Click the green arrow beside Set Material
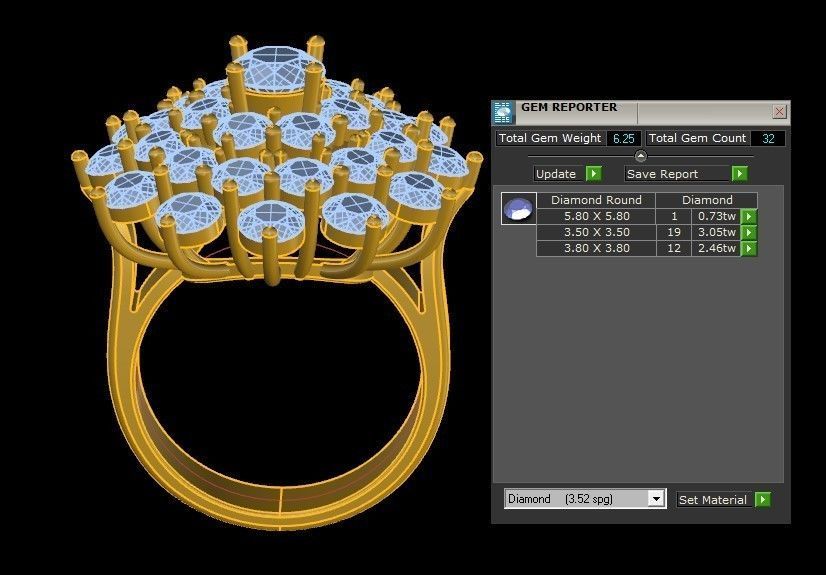The height and width of the screenshot is (575, 826). click(x=762, y=500)
